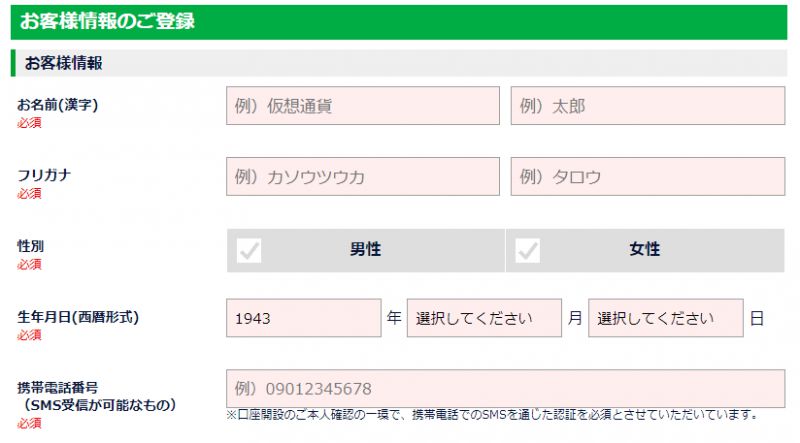Click the 生年月日(西暦形式) label
Image resolution: width=800 pixels, height=443 pixels.
[78, 317]
